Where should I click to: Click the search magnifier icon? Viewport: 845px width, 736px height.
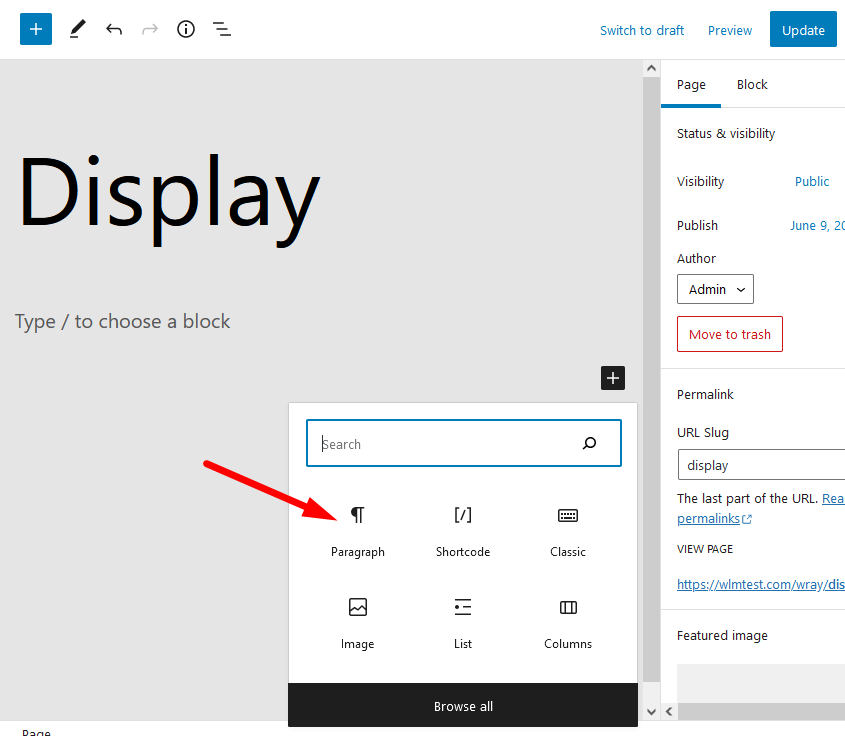click(x=590, y=443)
